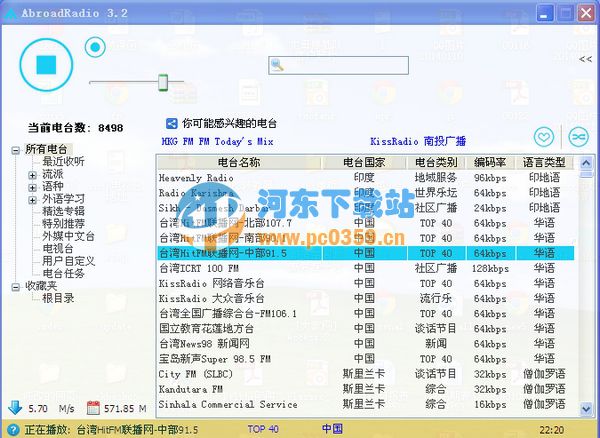This screenshot has width=600, height=438.
Task: Click the shuffle random station icon
Action: coord(578,137)
